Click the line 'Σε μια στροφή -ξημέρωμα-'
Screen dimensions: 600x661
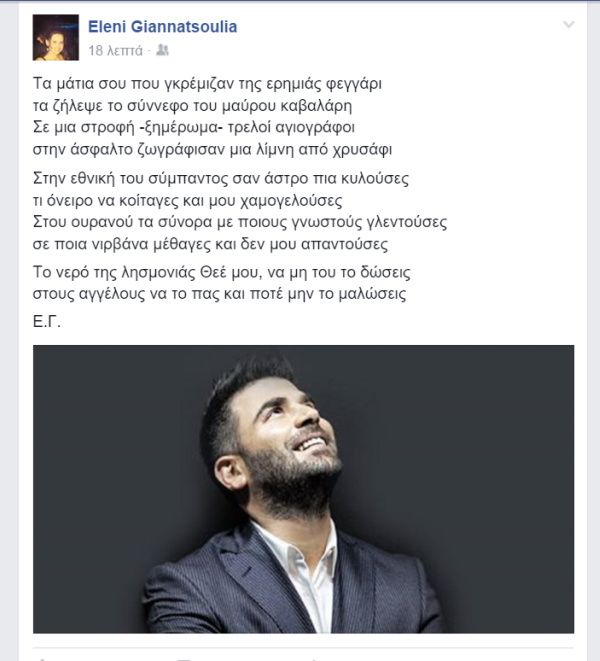[194, 127]
